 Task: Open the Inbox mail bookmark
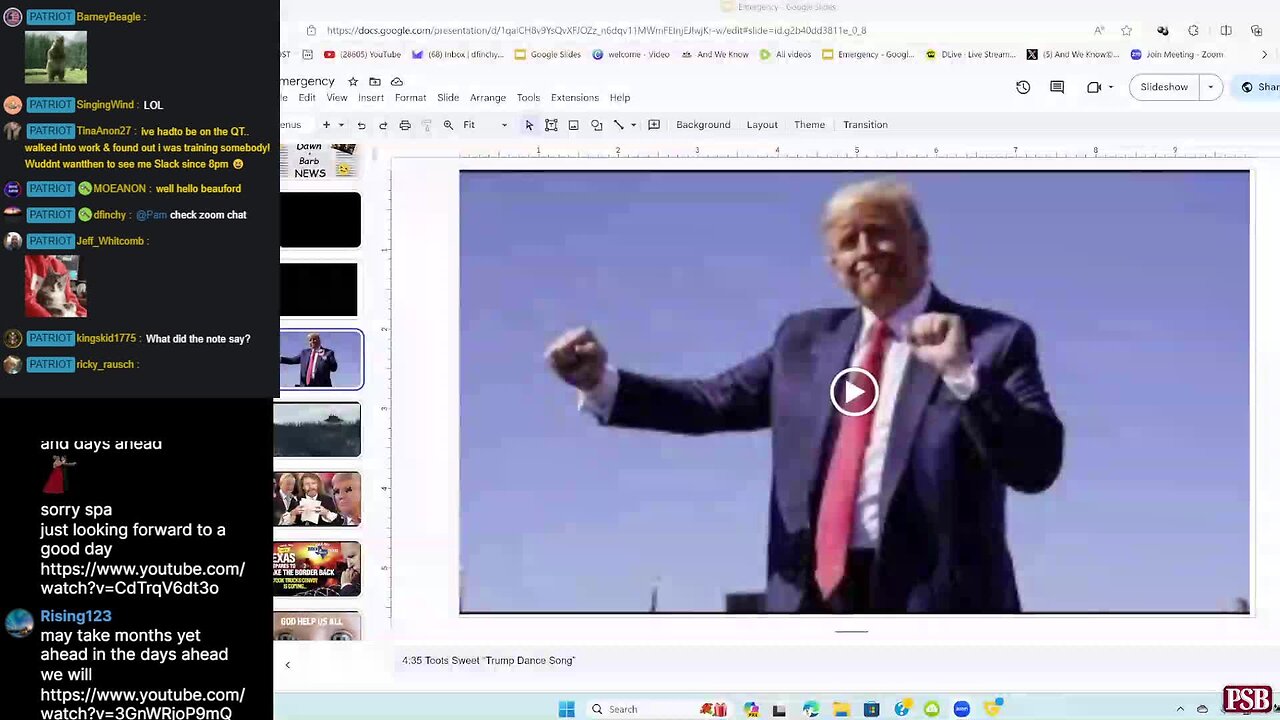click(458, 55)
